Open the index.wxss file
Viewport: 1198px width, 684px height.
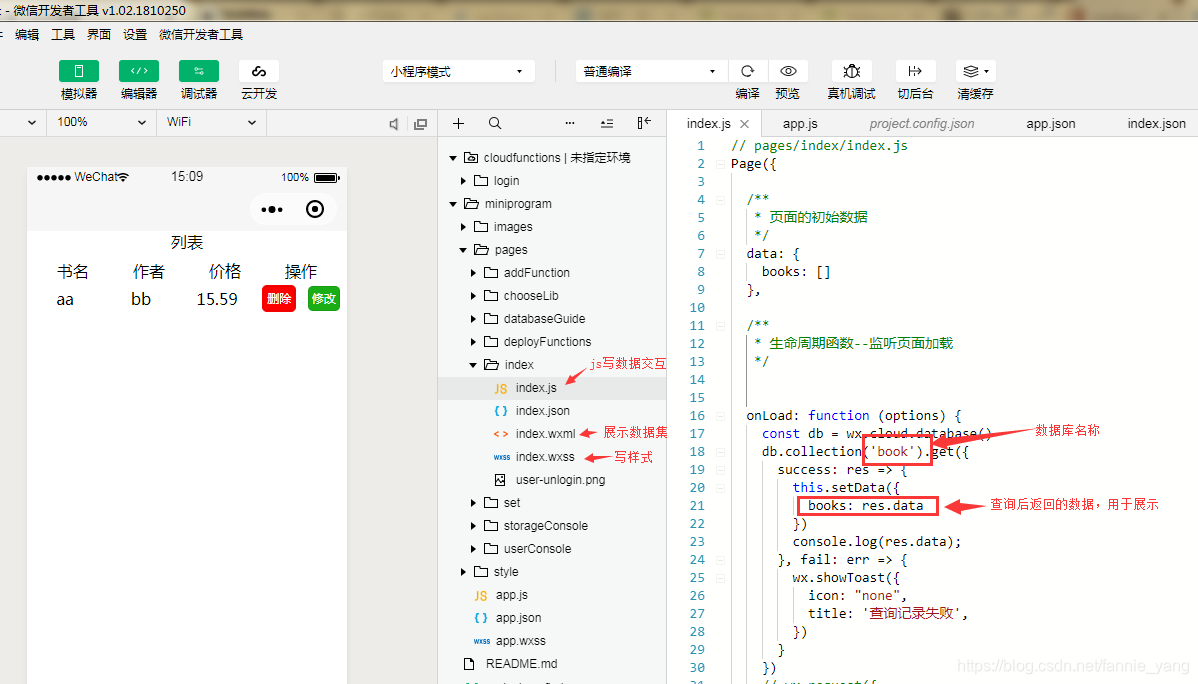click(x=552, y=457)
